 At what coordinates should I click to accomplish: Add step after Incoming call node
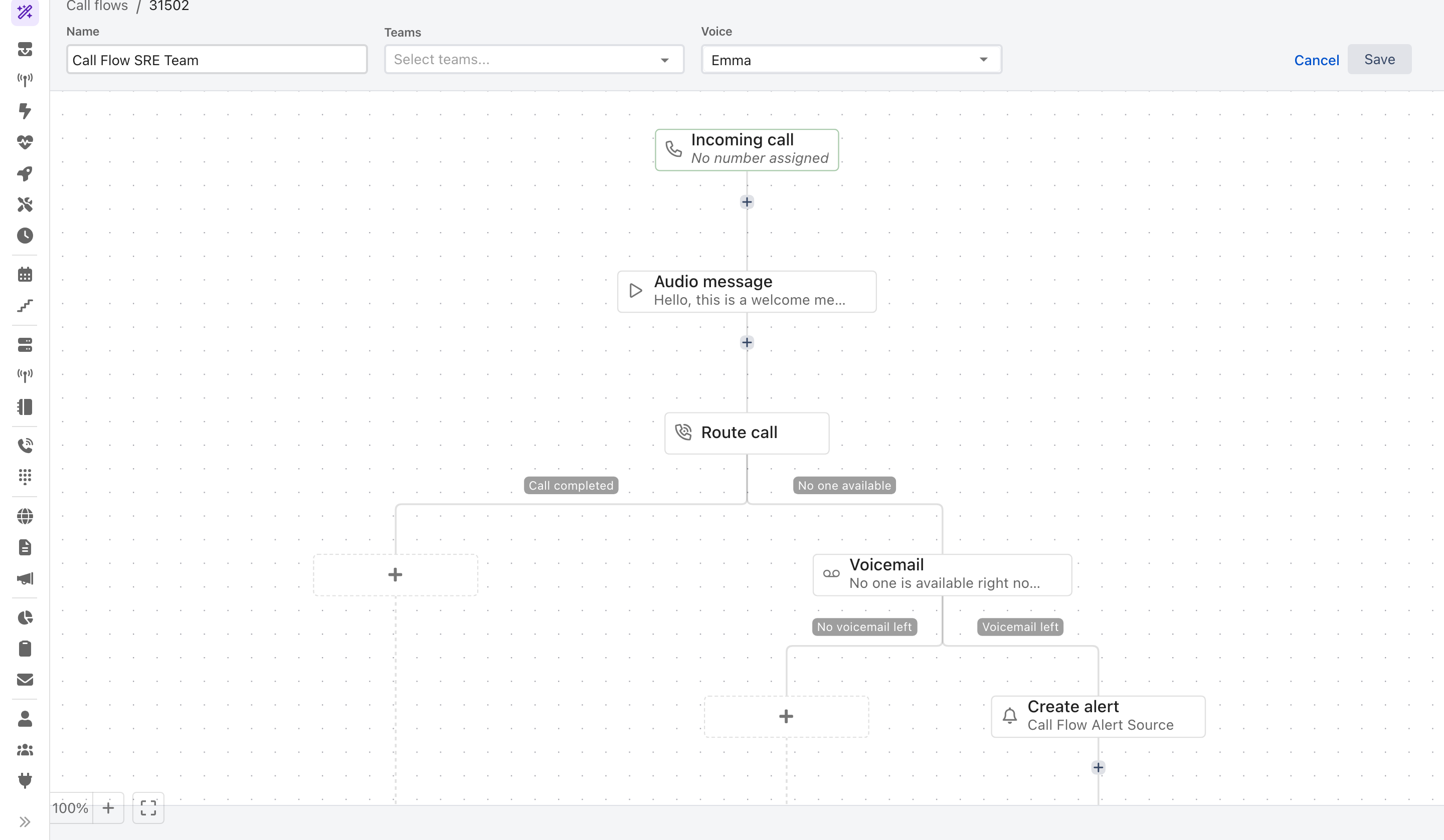(x=747, y=201)
